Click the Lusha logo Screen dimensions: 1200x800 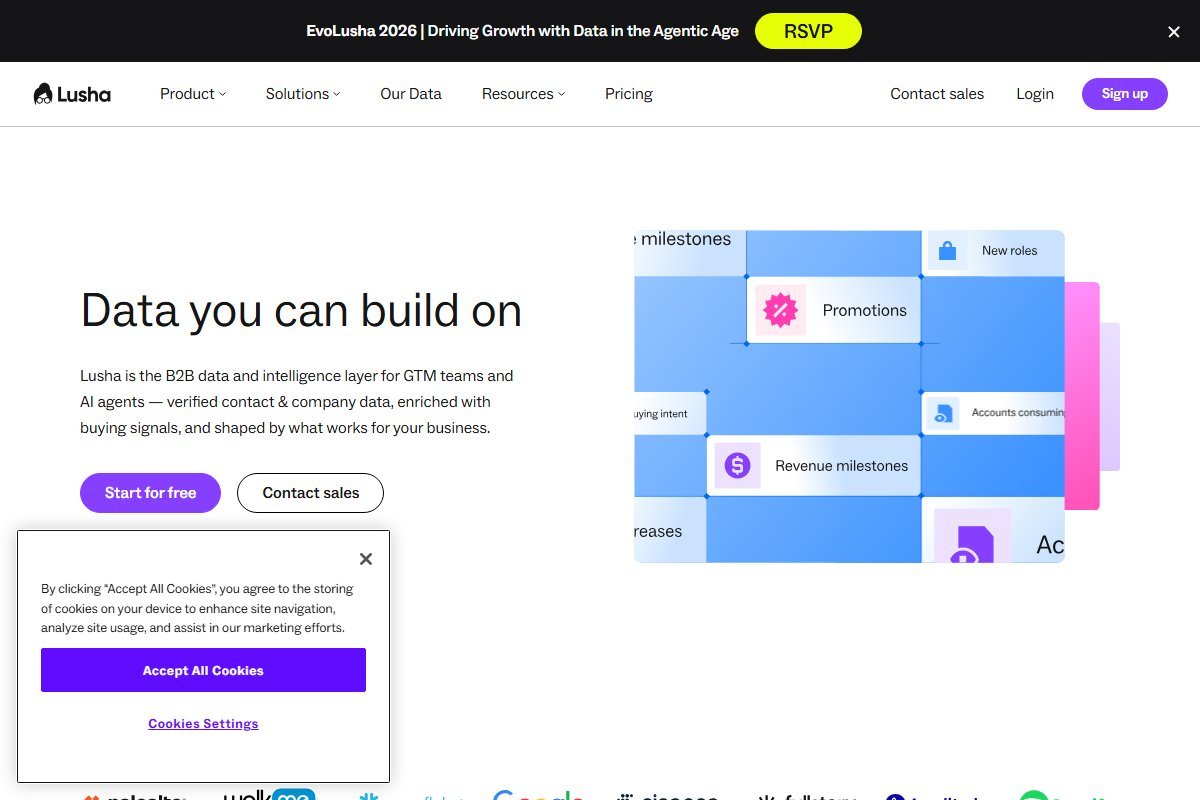[72, 94]
